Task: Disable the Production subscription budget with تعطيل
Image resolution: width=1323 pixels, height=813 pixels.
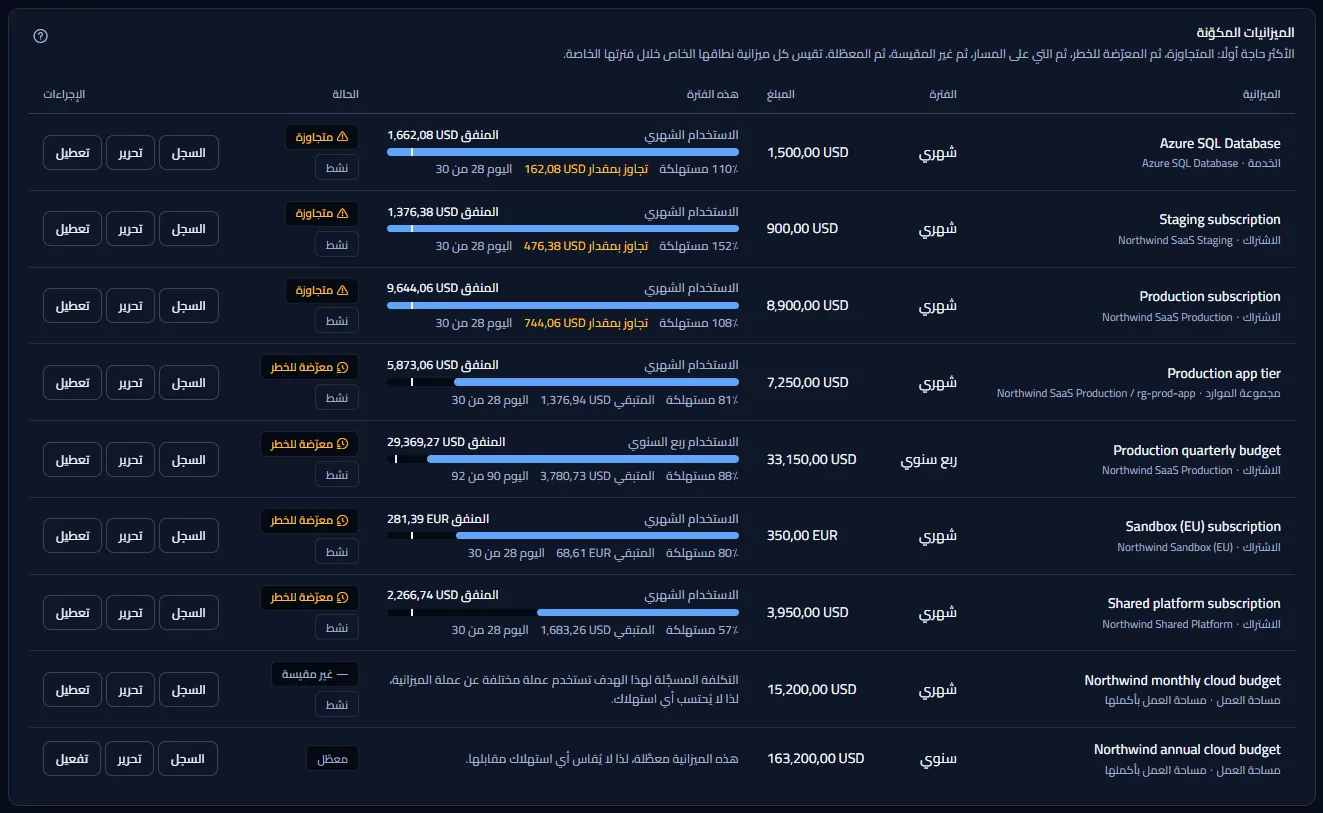Action: 72,306
